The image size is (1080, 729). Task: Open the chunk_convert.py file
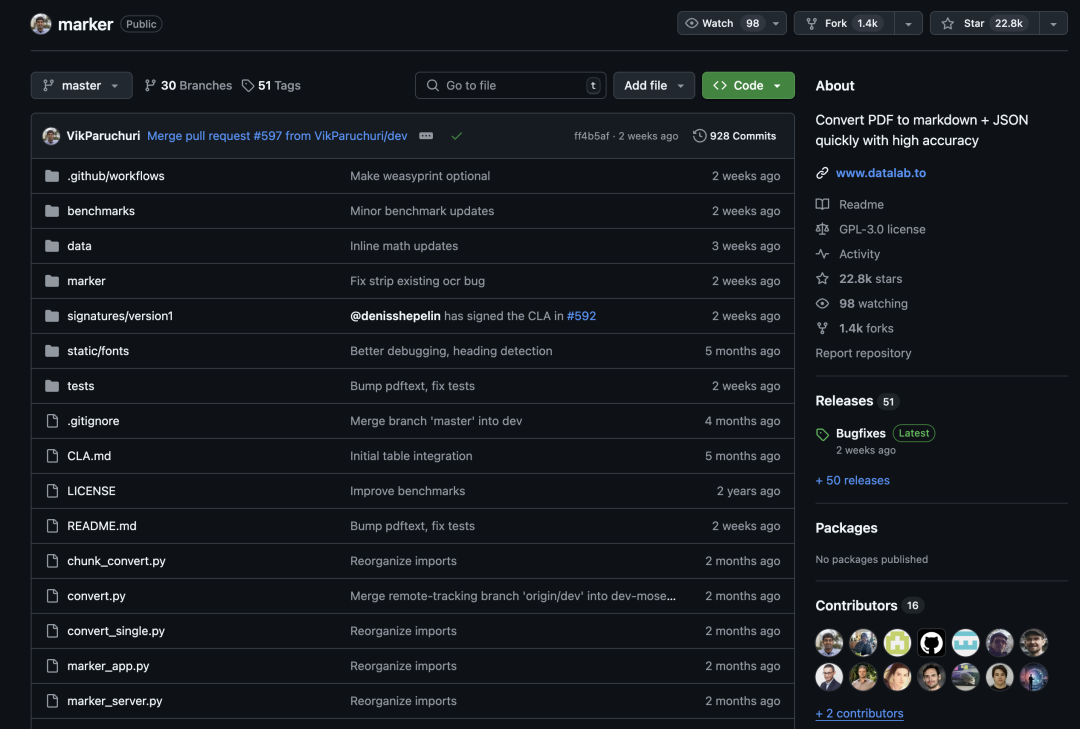(116, 561)
